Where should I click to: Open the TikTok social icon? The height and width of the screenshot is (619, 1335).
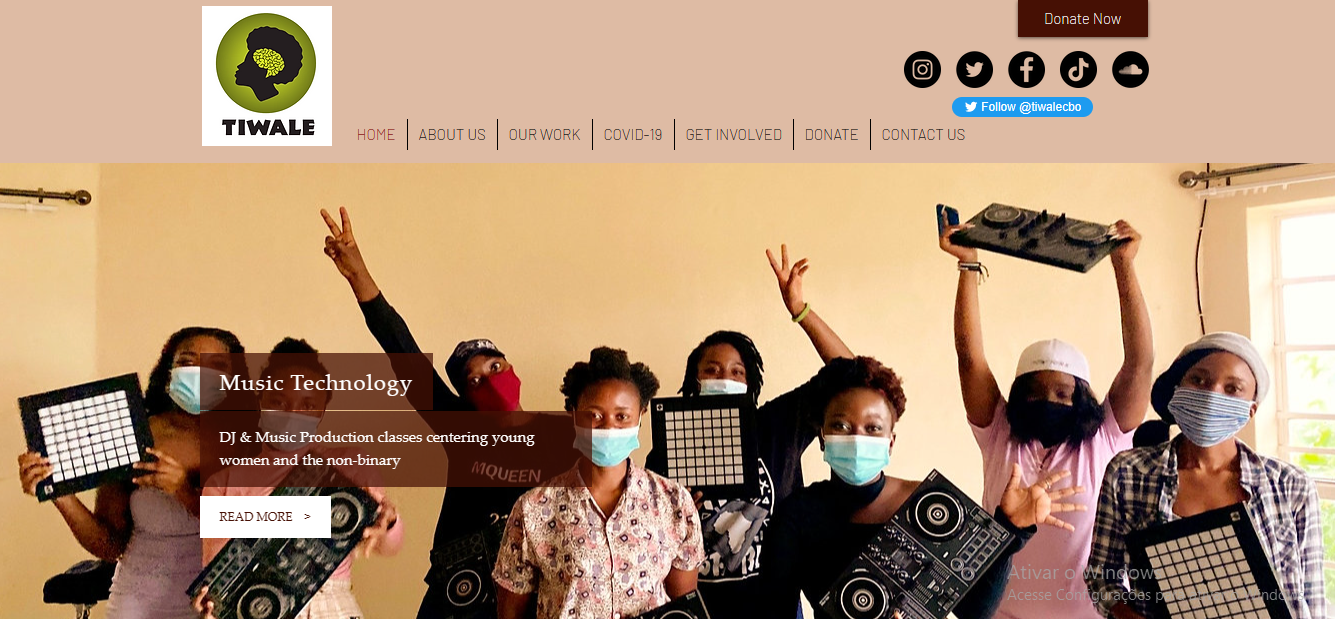click(x=1079, y=70)
